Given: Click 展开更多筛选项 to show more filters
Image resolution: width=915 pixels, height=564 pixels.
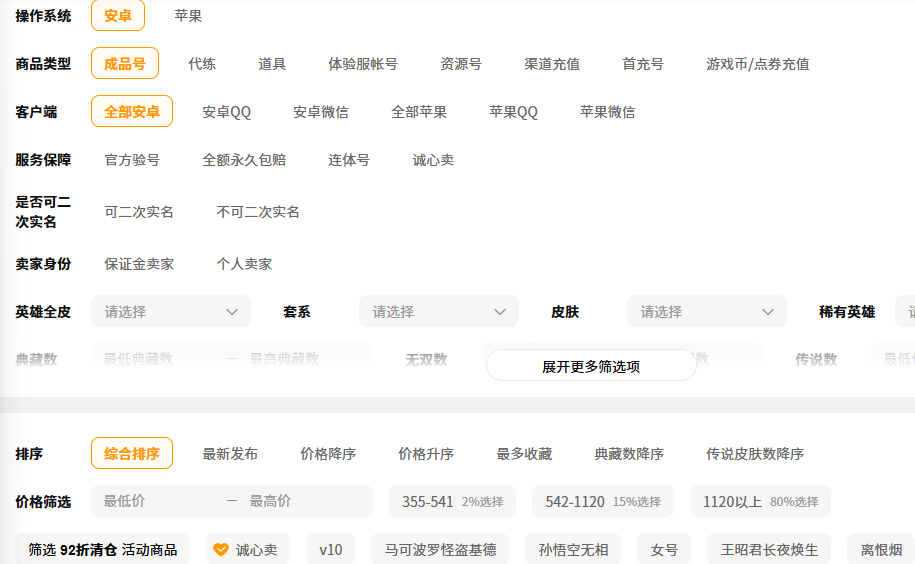Looking at the screenshot, I should point(591,366).
